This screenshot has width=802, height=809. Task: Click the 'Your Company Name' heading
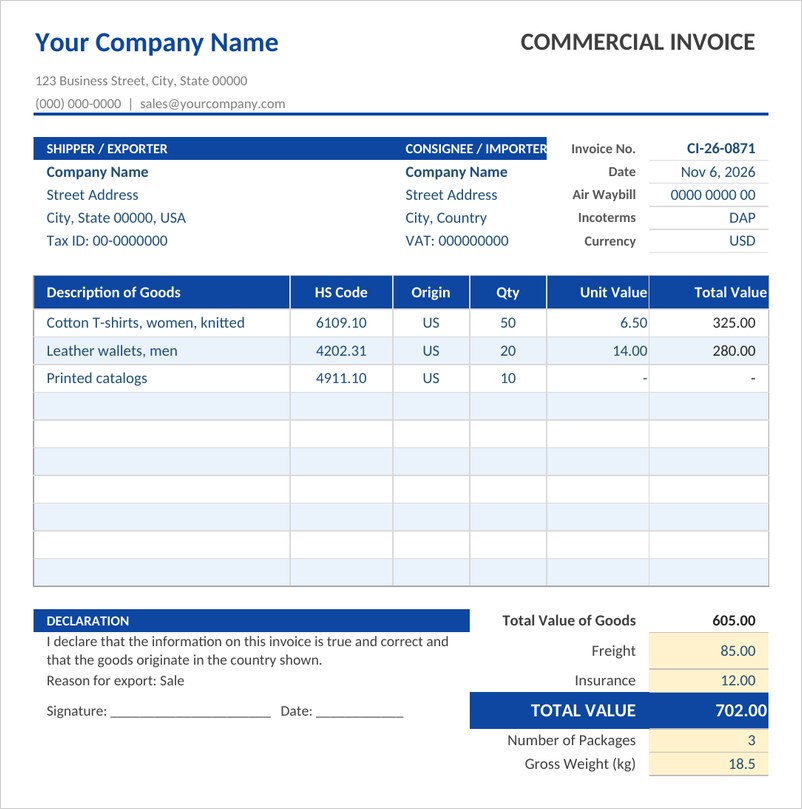coord(156,43)
